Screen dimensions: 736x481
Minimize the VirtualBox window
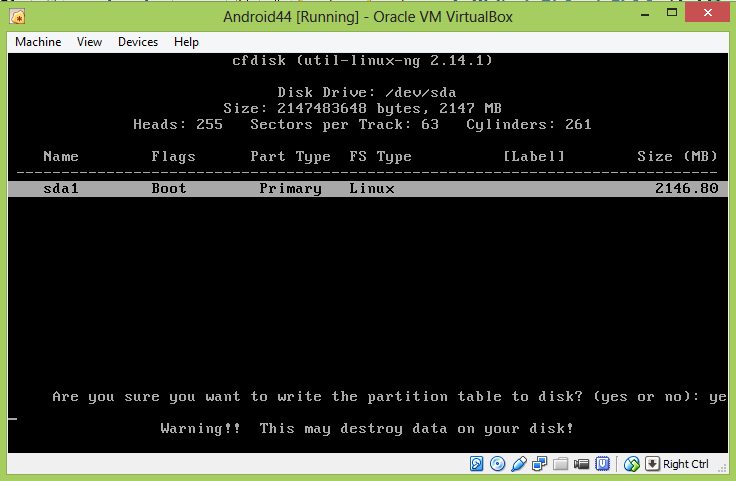point(645,15)
